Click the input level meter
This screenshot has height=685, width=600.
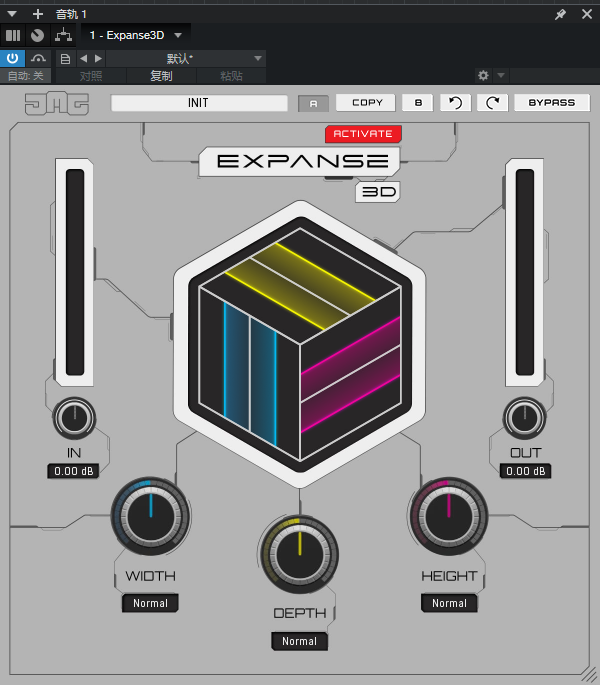[x=75, y=272]
